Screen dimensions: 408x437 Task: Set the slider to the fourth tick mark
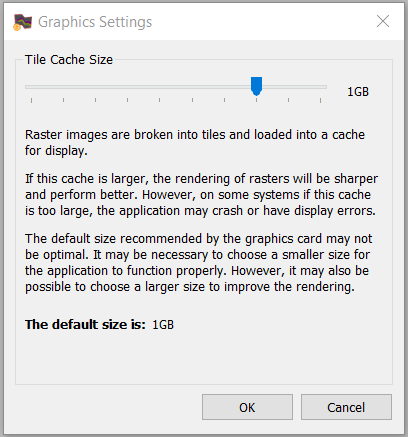(127, 100)
